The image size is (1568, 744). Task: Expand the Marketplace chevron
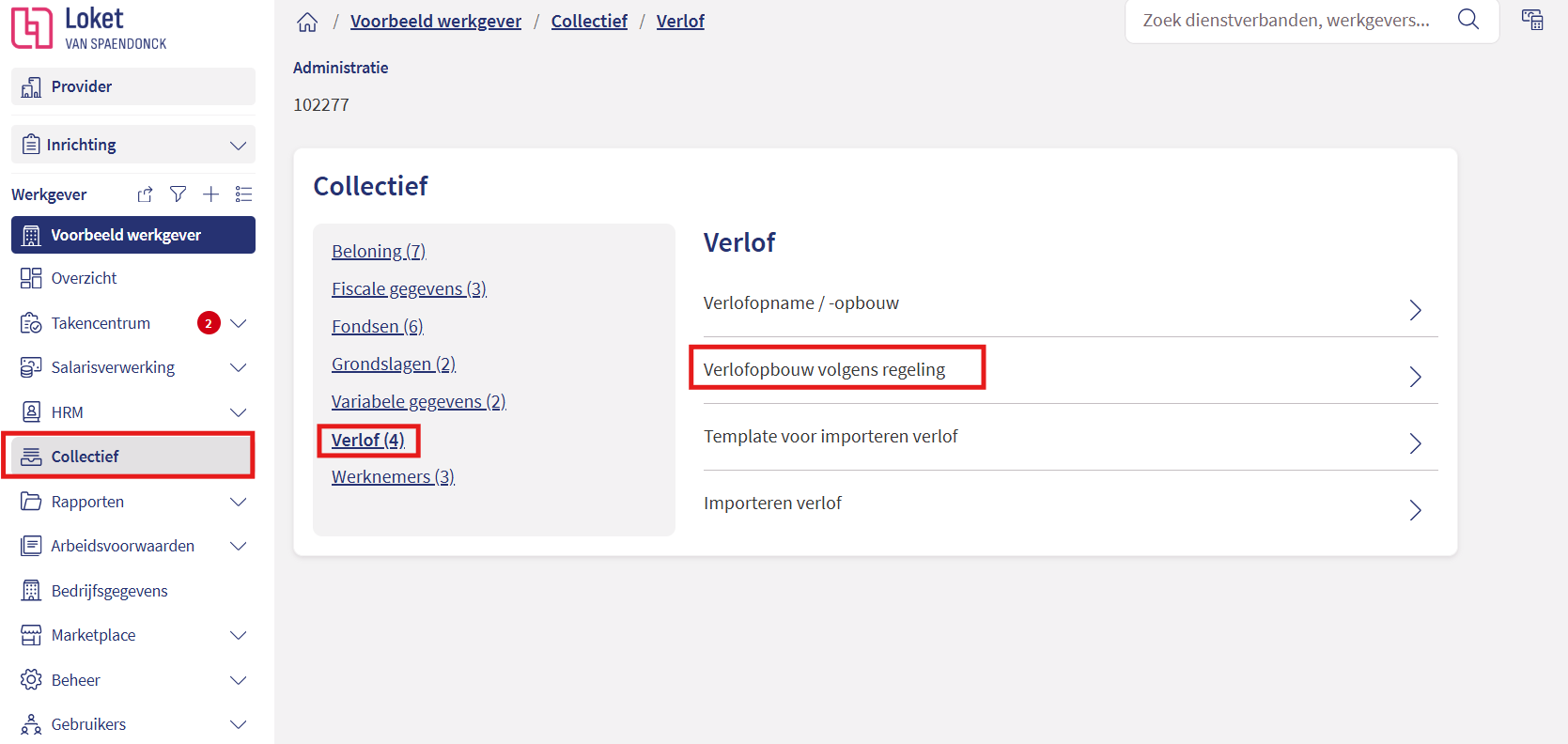point(239,635)
